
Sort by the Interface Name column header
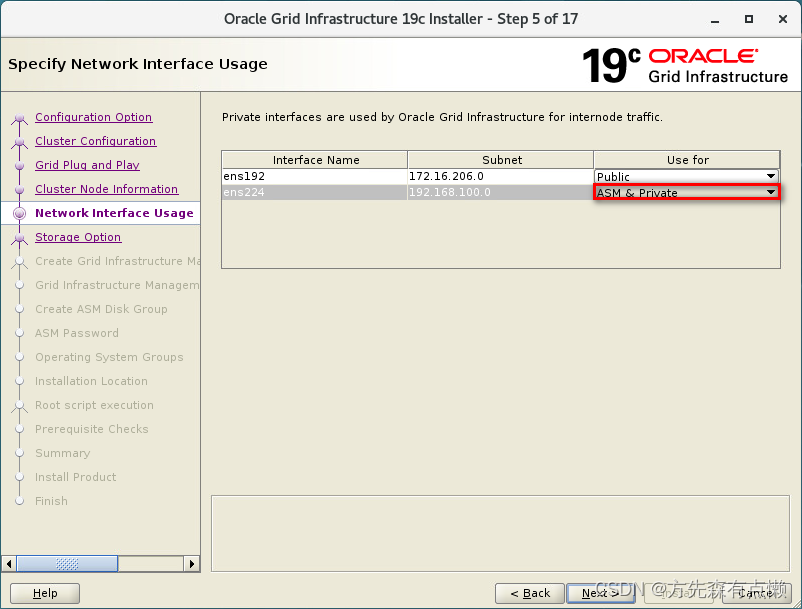pyautogui.click(x=315, y=160)
